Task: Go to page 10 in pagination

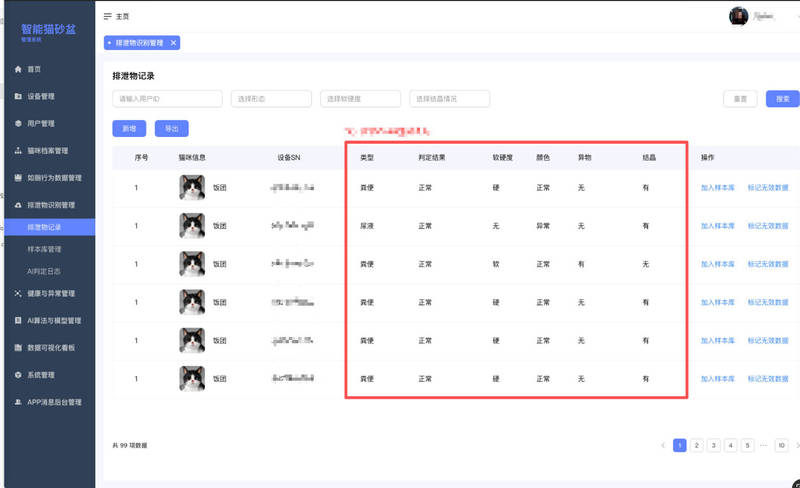Action: pos(781,445)
